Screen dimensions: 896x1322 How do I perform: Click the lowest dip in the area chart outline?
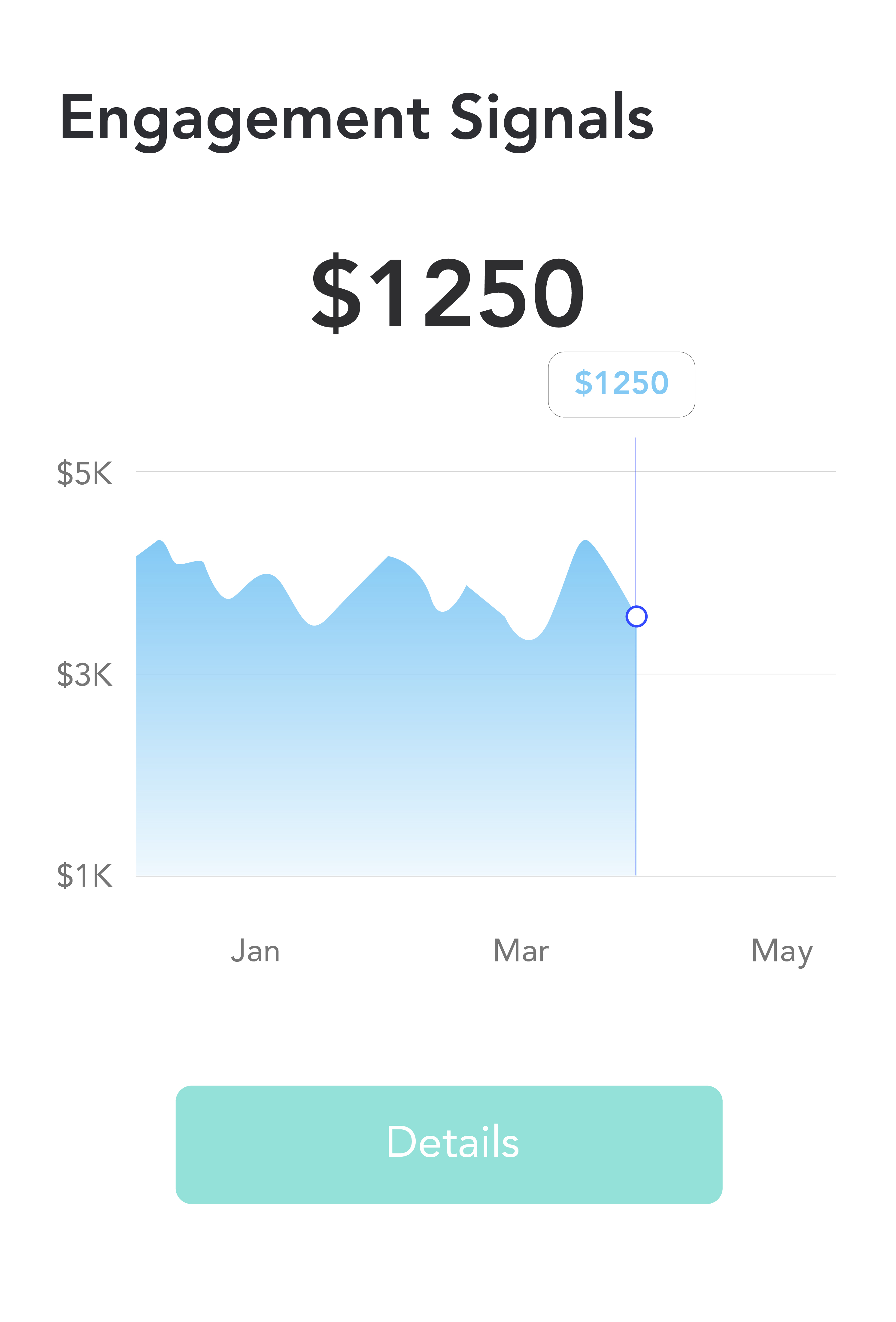coord(529,639)
